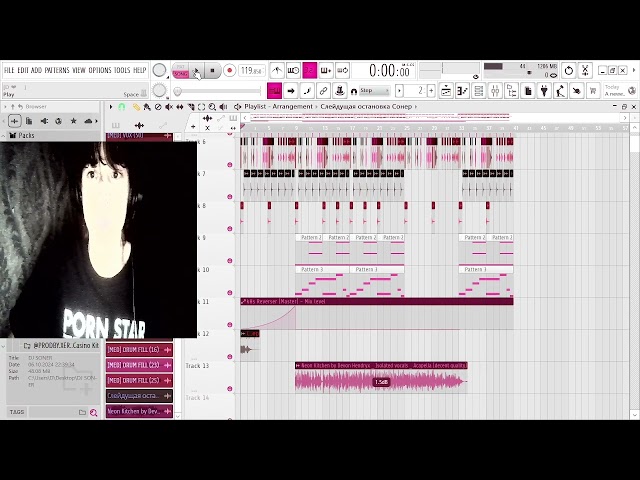The image size is (640, 480).
Task: Click the 0:00:00 time display
Action: tap(389, 71)
